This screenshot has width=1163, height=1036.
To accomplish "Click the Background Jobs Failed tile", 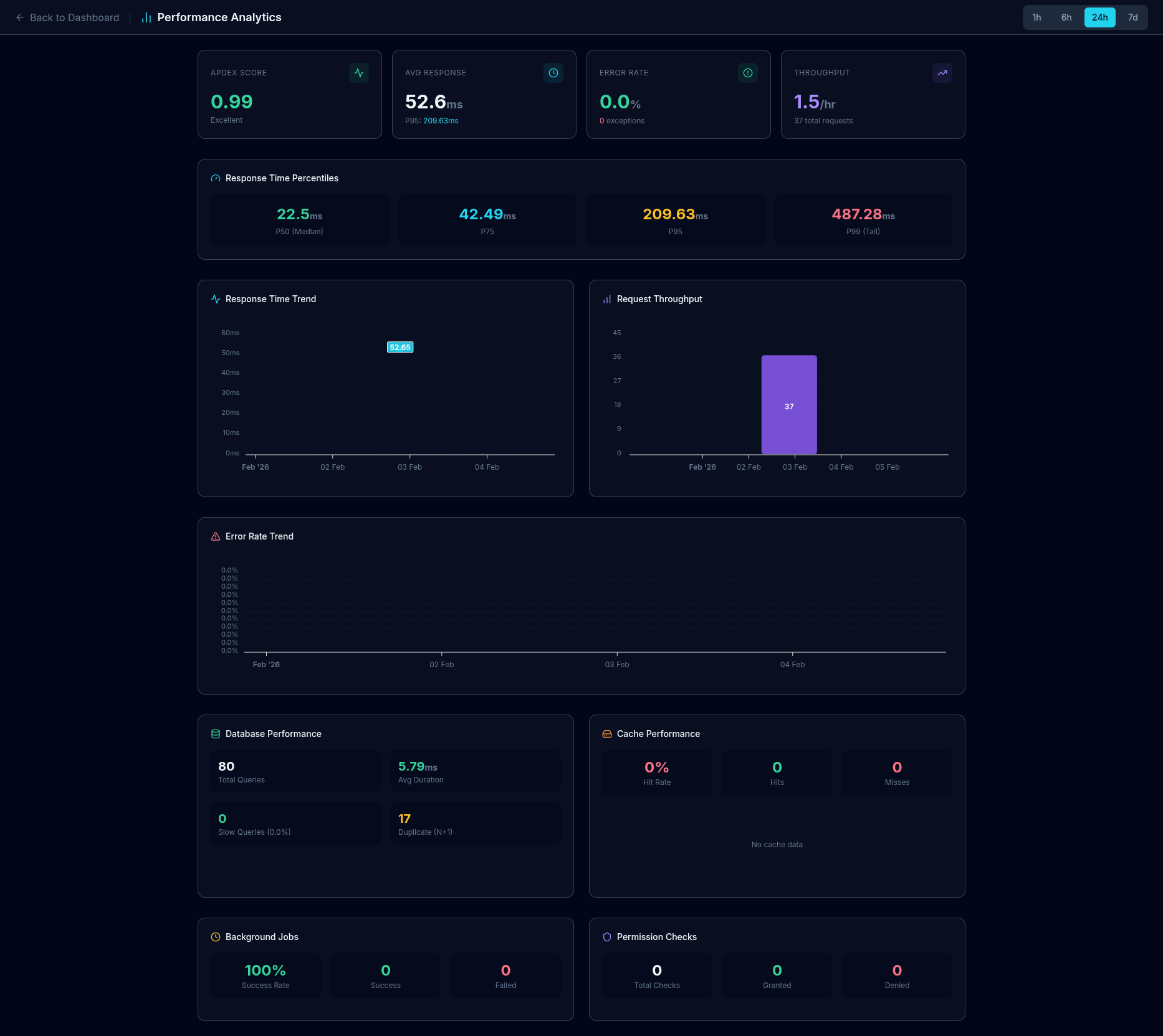I will point(505,976).
